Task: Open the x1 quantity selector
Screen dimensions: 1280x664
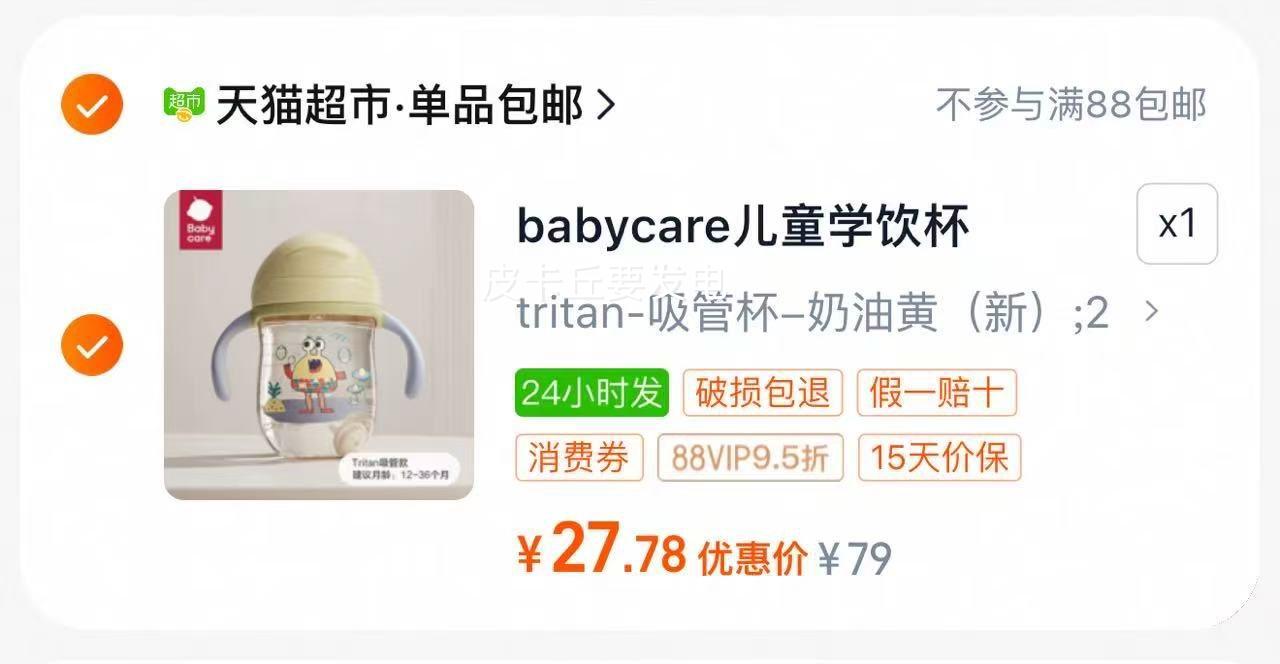Action: [1177, 224]
